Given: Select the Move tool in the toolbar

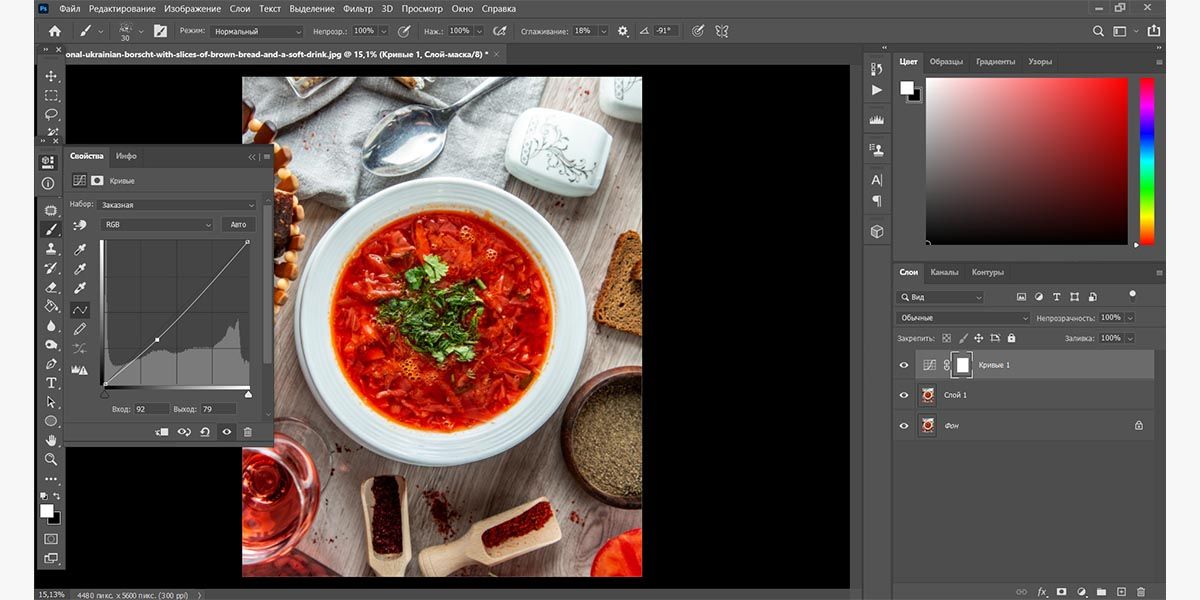Looking at the screenshot, I should pyautogui.click(x=52, y=76).
